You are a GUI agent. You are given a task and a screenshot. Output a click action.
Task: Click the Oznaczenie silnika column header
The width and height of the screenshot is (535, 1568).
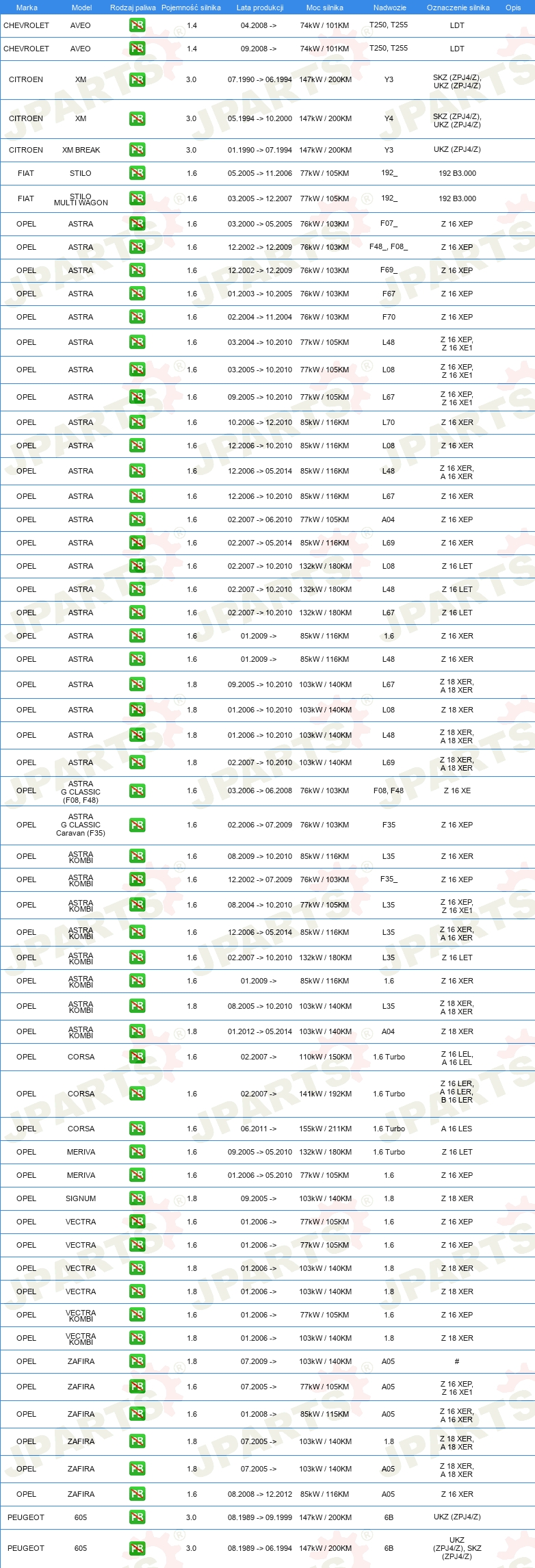pyautogui.click(x=458, y=8)
